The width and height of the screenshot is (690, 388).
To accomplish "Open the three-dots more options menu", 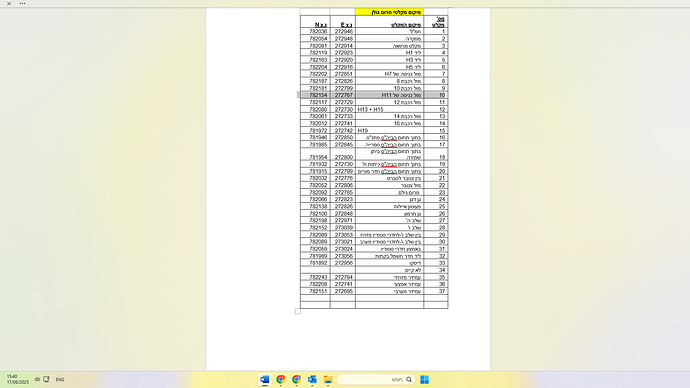I will [22, 4].
